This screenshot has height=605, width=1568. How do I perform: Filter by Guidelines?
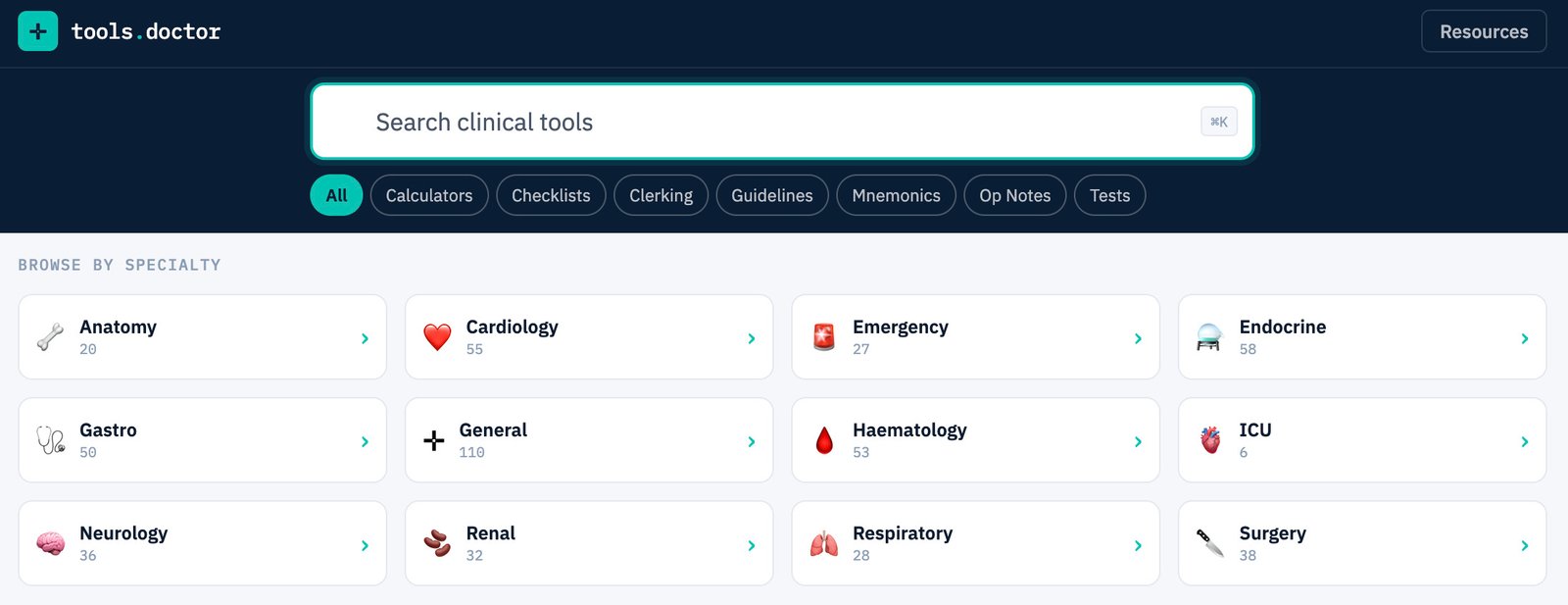click(x=772, y=195)
